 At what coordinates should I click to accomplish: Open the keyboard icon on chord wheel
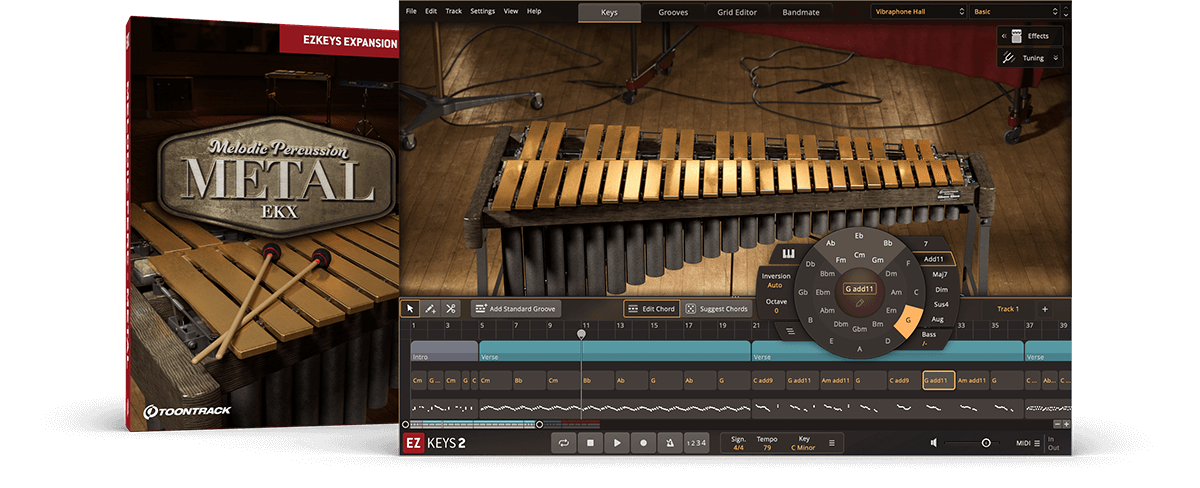coord(788,253)
